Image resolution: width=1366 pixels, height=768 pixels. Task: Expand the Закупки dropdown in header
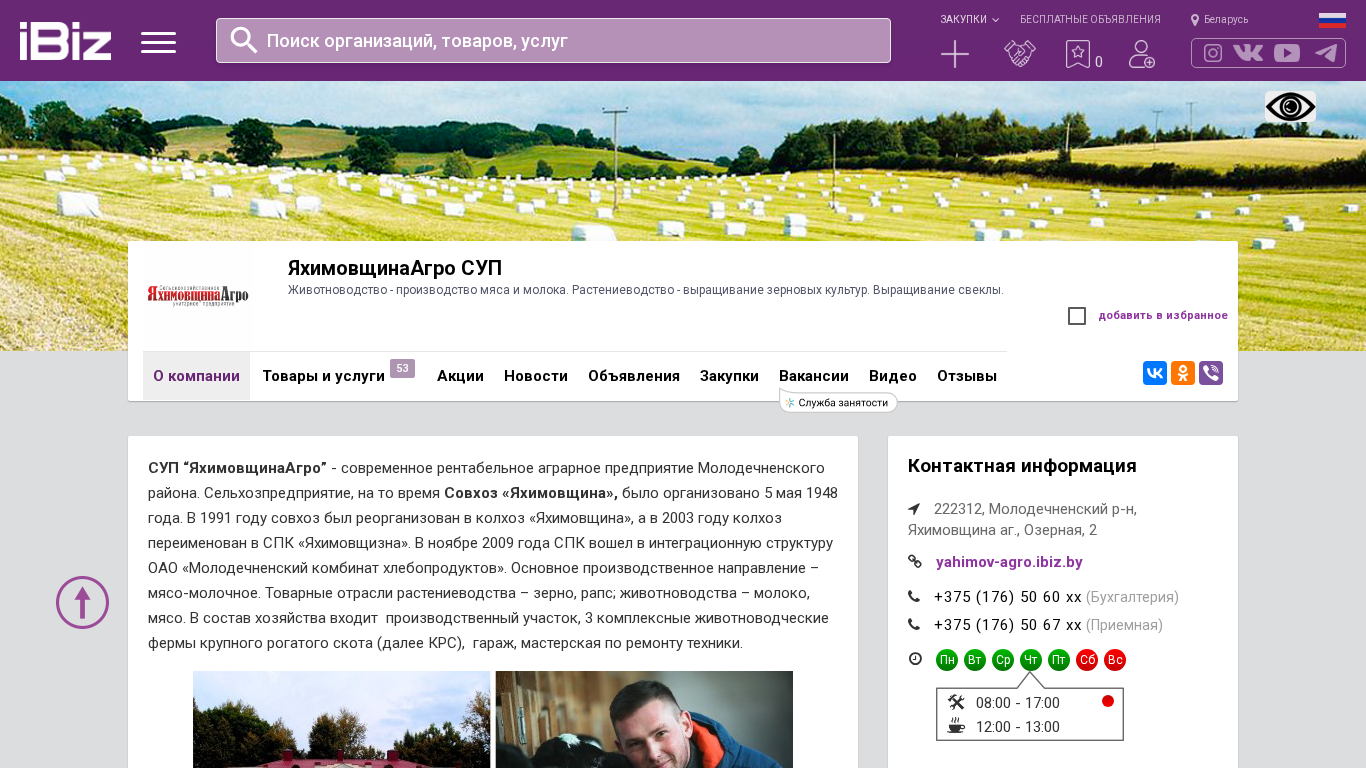pos(969,20)
